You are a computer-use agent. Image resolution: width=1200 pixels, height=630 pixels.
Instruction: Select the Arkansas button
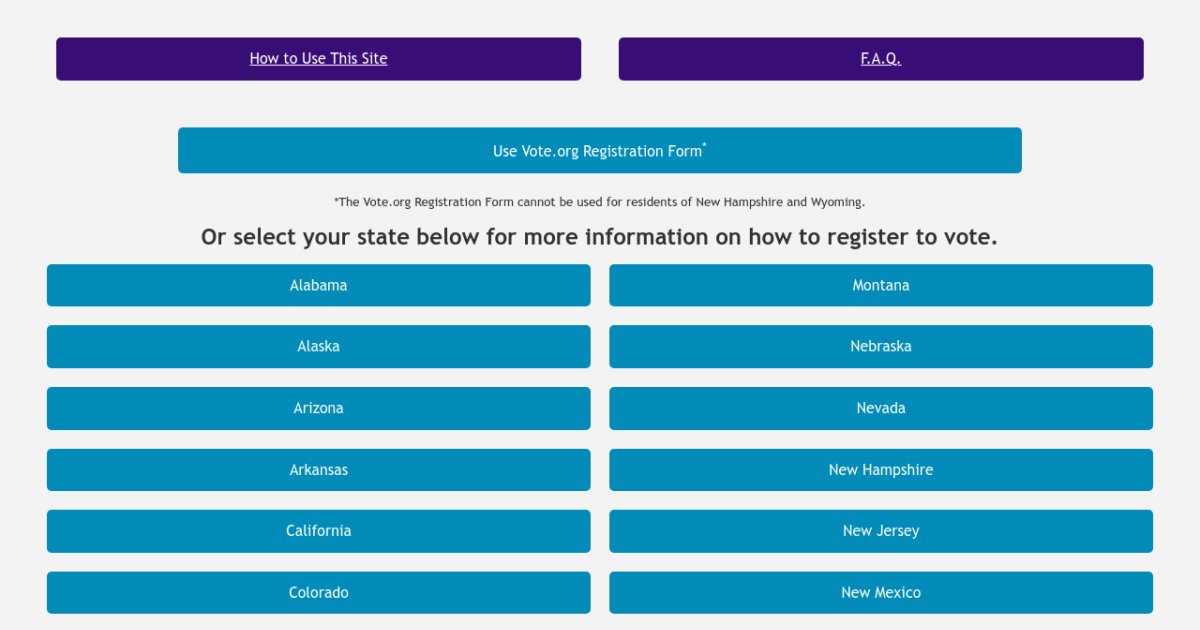coord(318,470)
